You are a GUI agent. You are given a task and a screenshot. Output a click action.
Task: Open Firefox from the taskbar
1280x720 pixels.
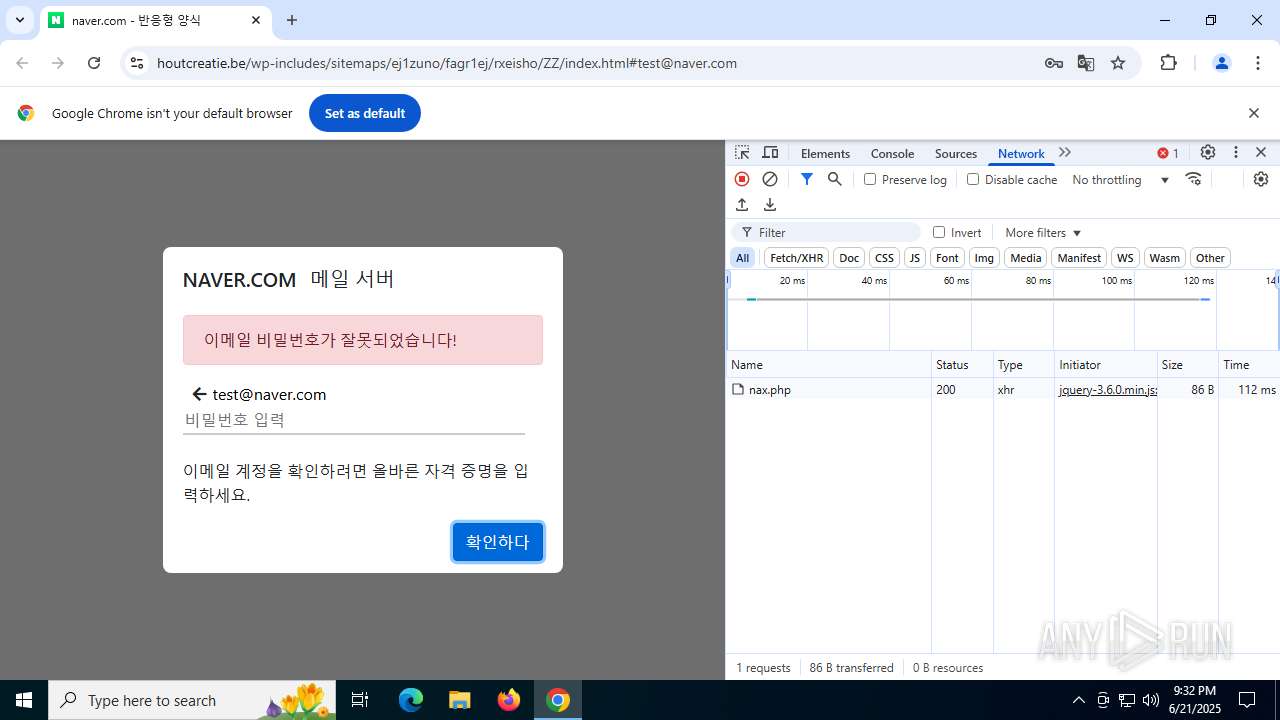(509, 700)
